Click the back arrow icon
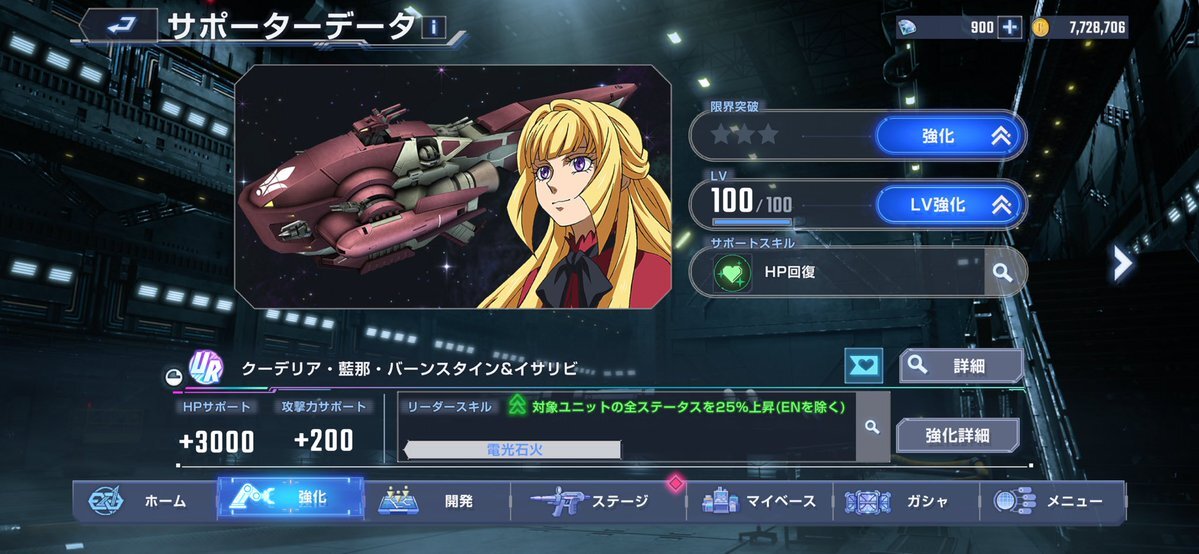This screenshot has width=1199, height=554. [x=118, y=25]
